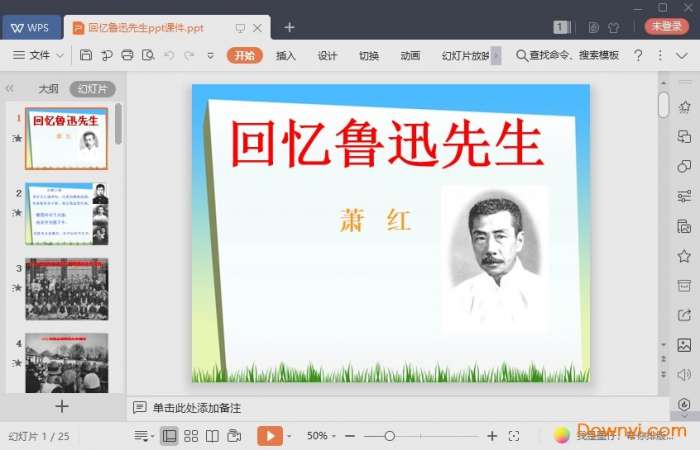
Task: Click the author text 萧红
Action: click(375, 221)
